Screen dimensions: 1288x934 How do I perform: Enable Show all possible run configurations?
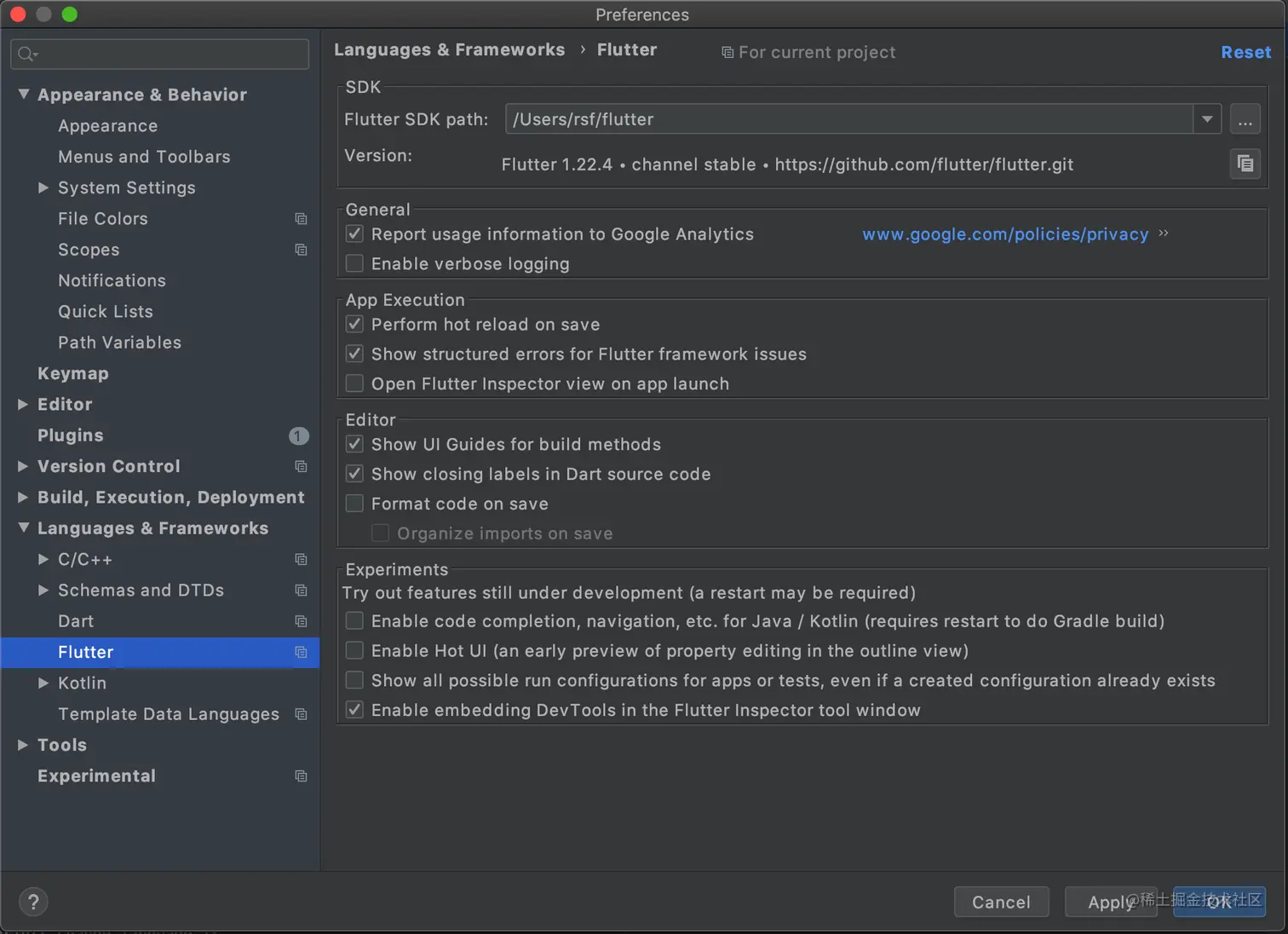355,680
